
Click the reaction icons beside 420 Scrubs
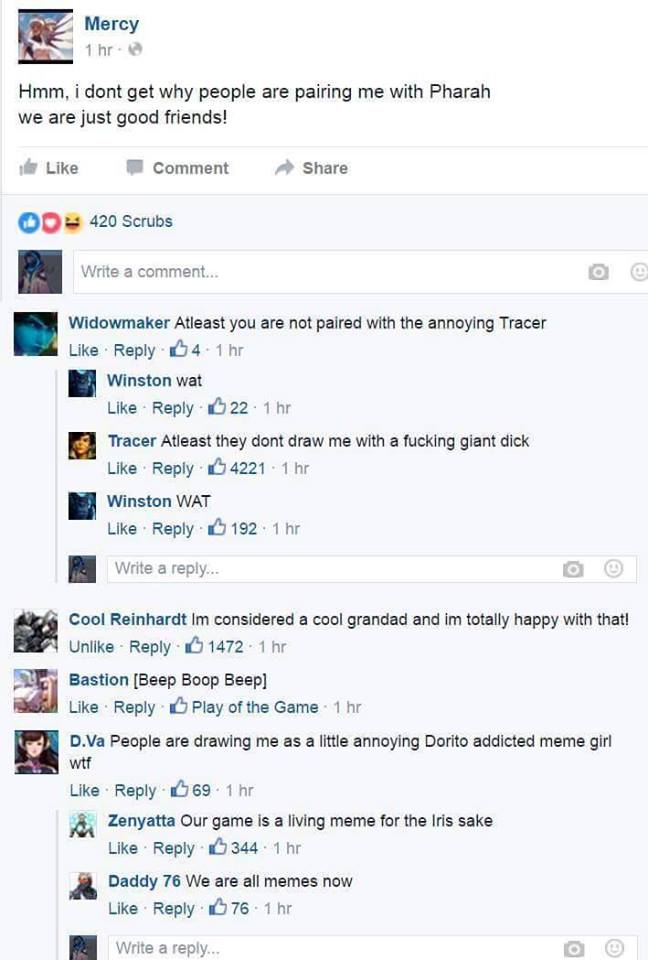click(50, 223)
